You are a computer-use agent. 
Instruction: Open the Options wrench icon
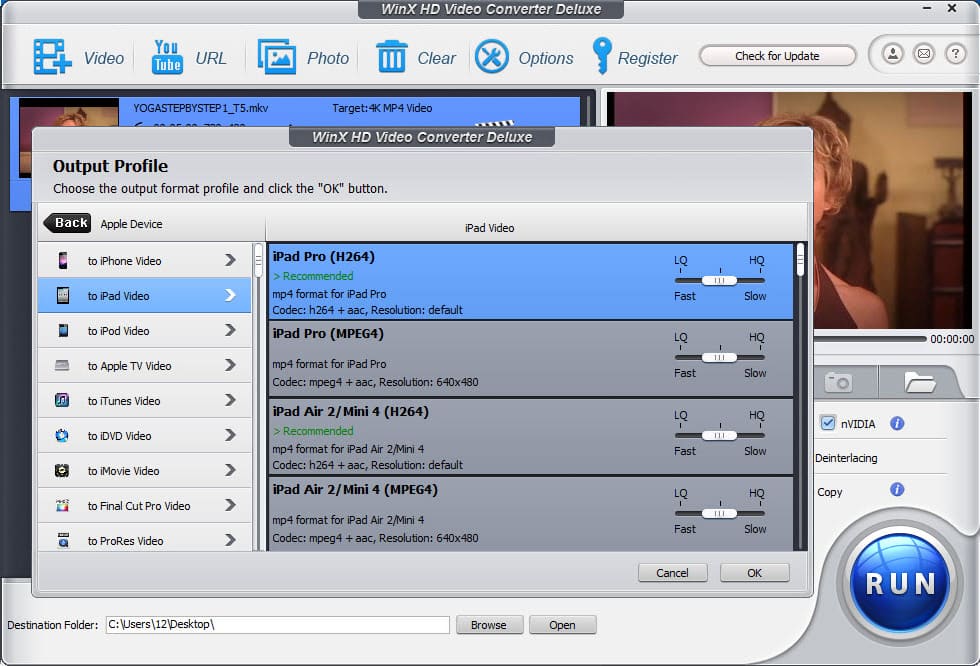492,57
